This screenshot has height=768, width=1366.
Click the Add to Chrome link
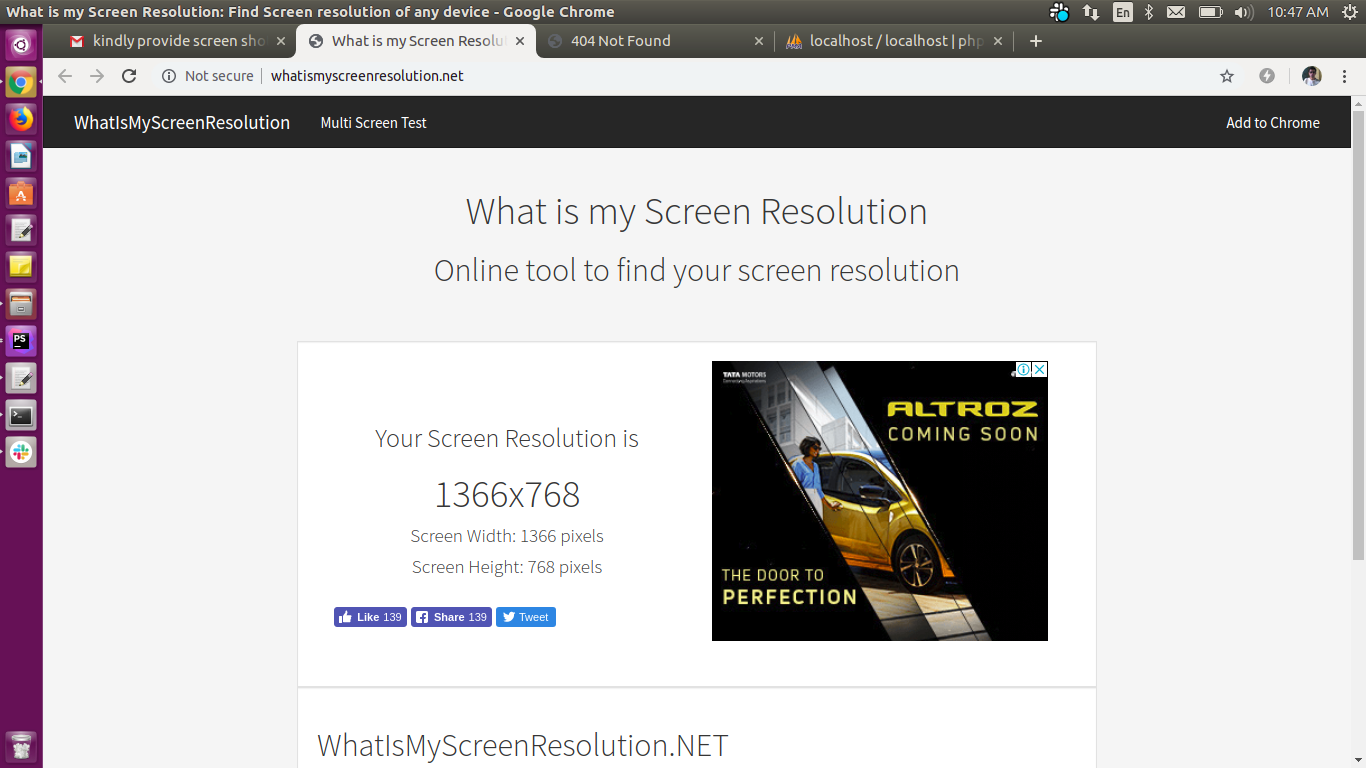(x=1272, y=123)
